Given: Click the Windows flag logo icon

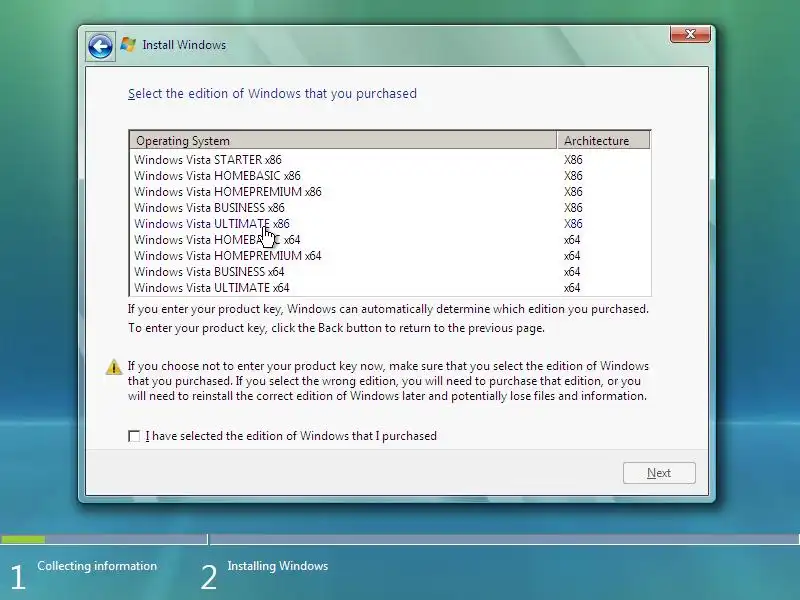Looking at the screenshot, I should (128, 45).
